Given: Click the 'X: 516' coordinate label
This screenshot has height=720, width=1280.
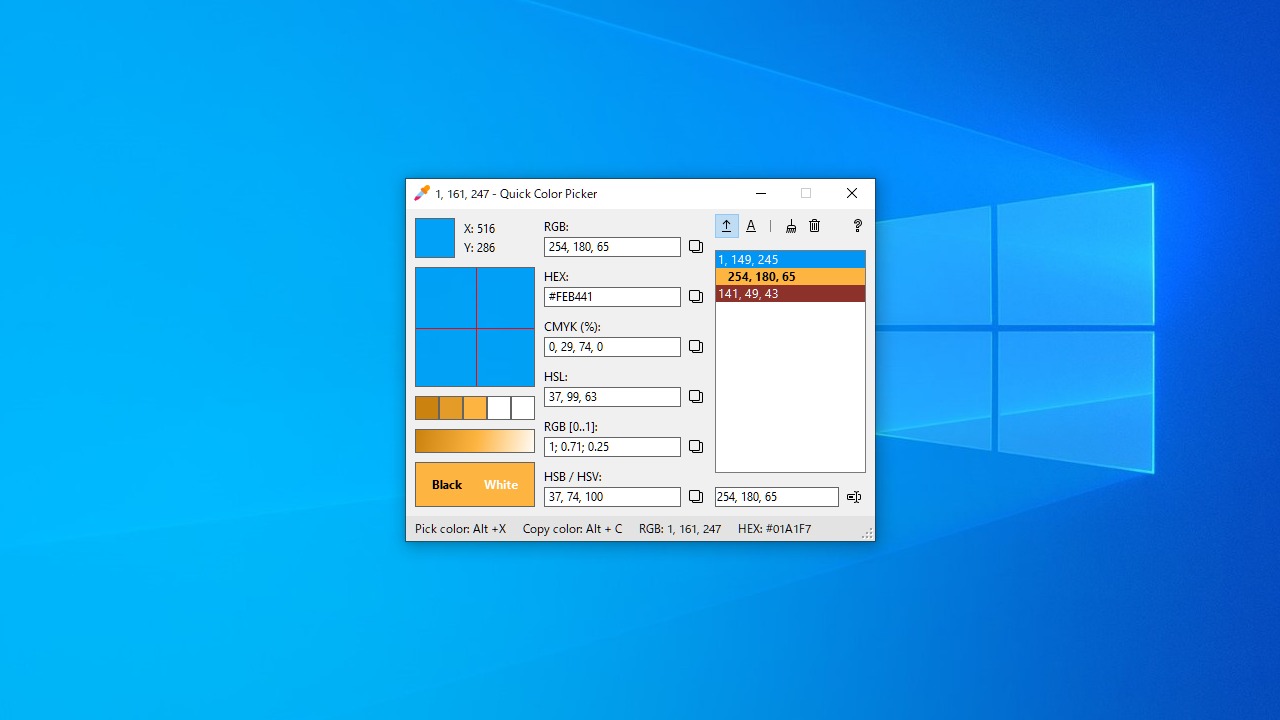Looking at the screenshot, I should (479, 229).
